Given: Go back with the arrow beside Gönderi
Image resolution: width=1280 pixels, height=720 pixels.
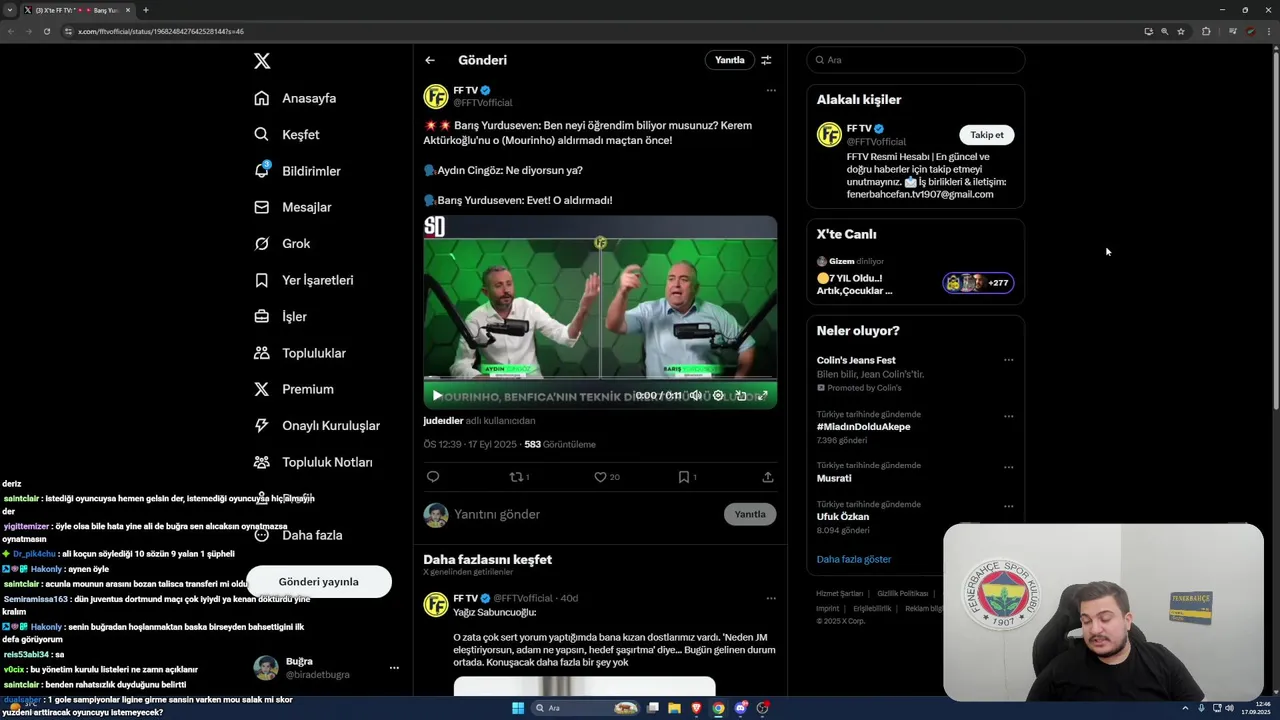Looking at the screenshot, I should point(430,60).
